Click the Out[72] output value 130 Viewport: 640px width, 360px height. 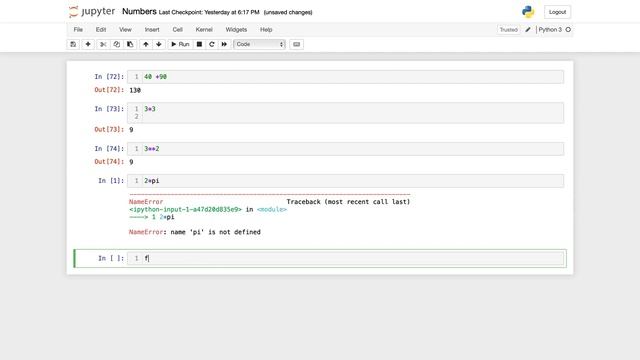coord(135,90)
